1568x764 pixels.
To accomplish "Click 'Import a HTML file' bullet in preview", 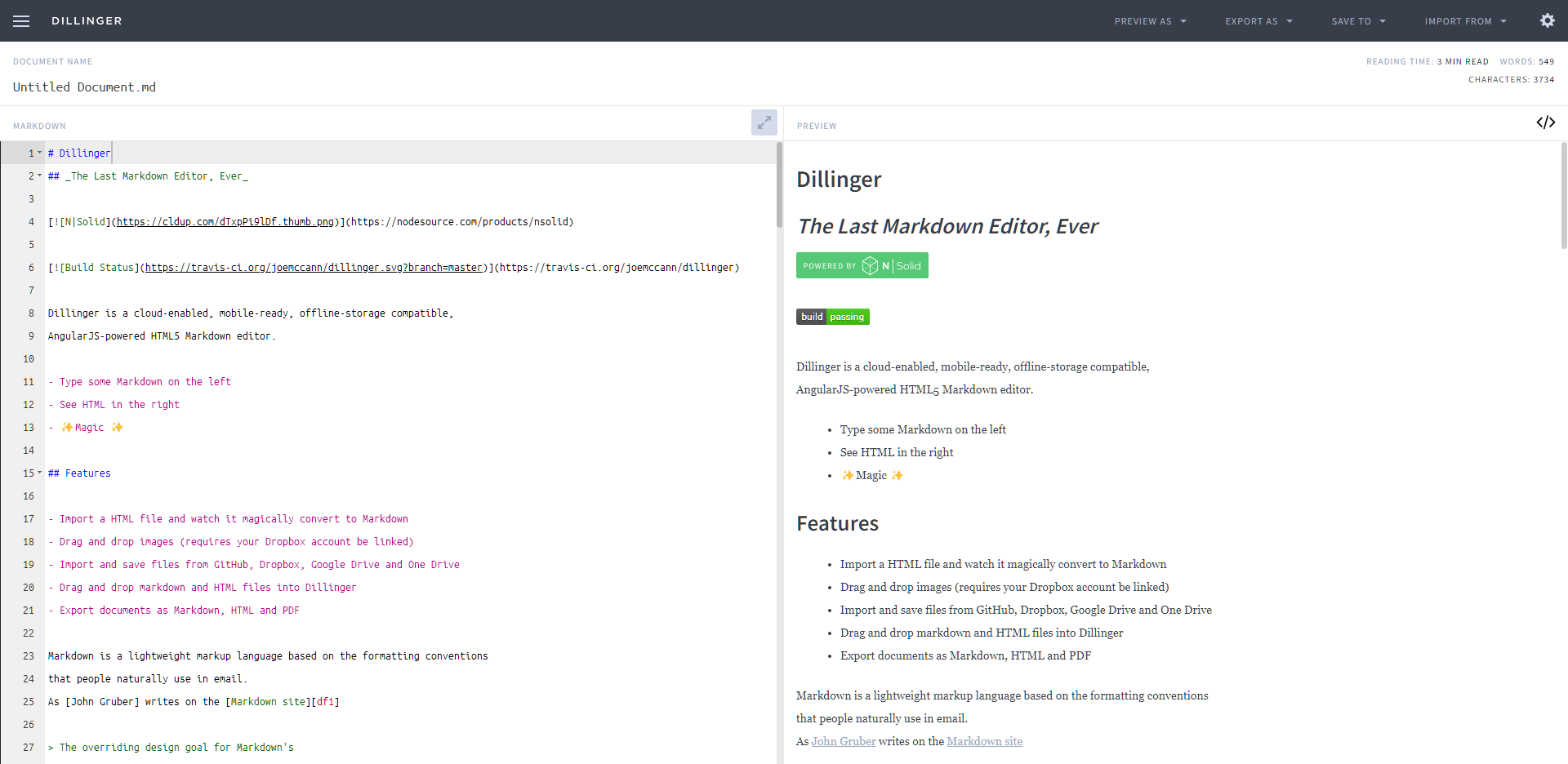I will click(x=1003, y=564).
